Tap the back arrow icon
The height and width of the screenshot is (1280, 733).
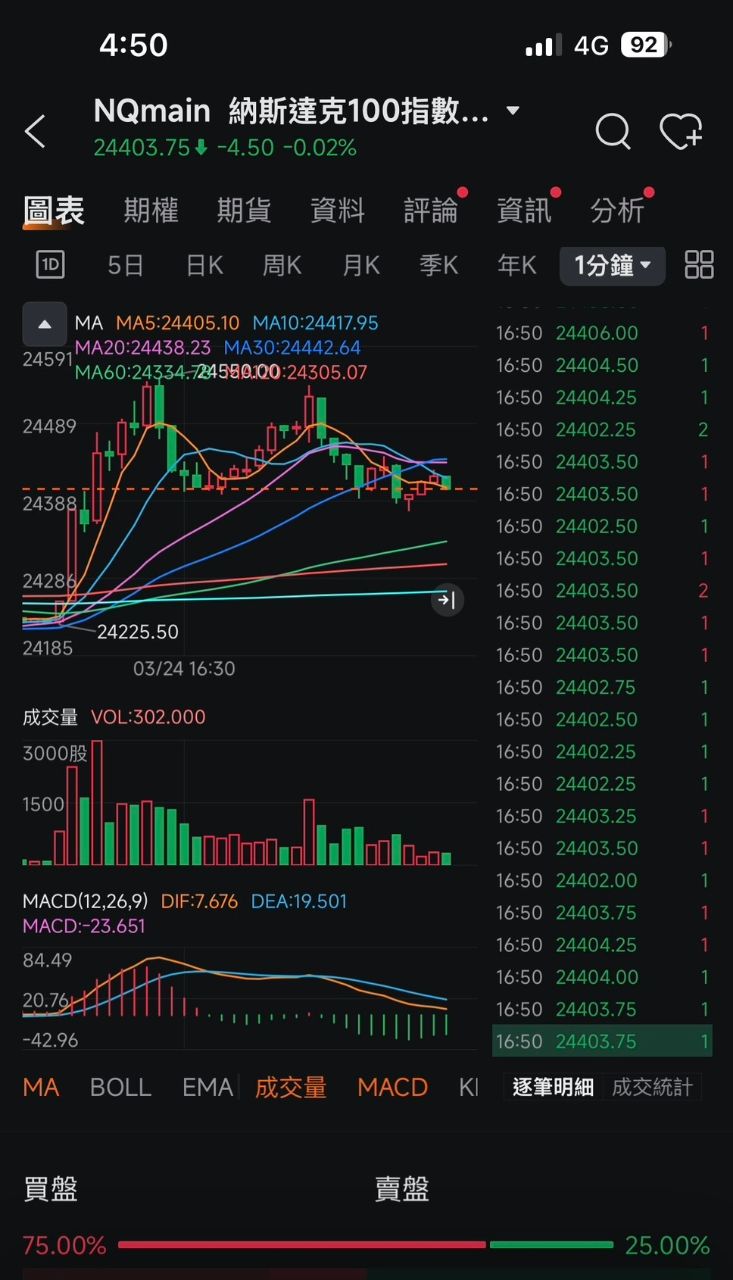click(36, 131)
